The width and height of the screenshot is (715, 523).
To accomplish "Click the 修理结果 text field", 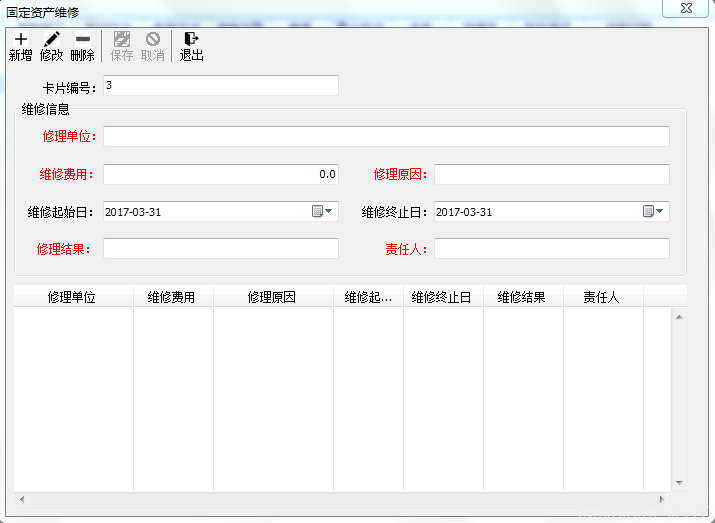I will (220, 248).
